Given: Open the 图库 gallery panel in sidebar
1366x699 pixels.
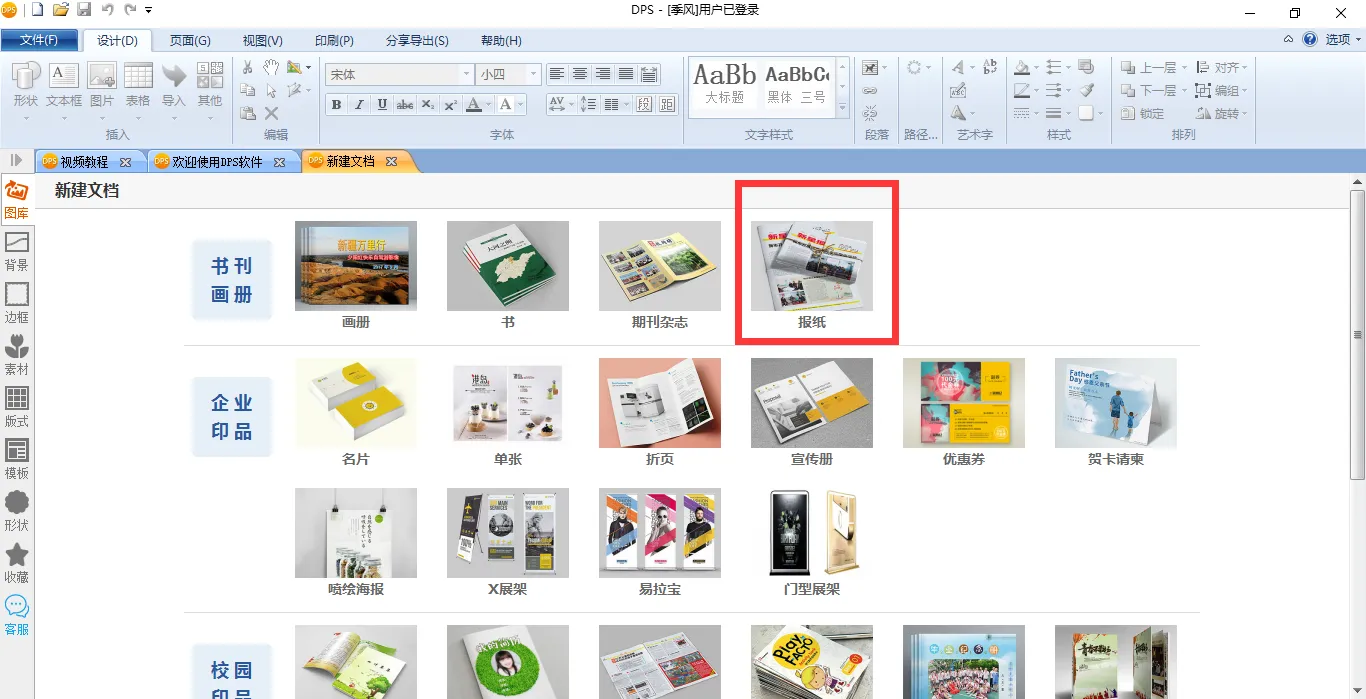Looking at the screenshot, I should pyautogui.click(x=17, y=199).
